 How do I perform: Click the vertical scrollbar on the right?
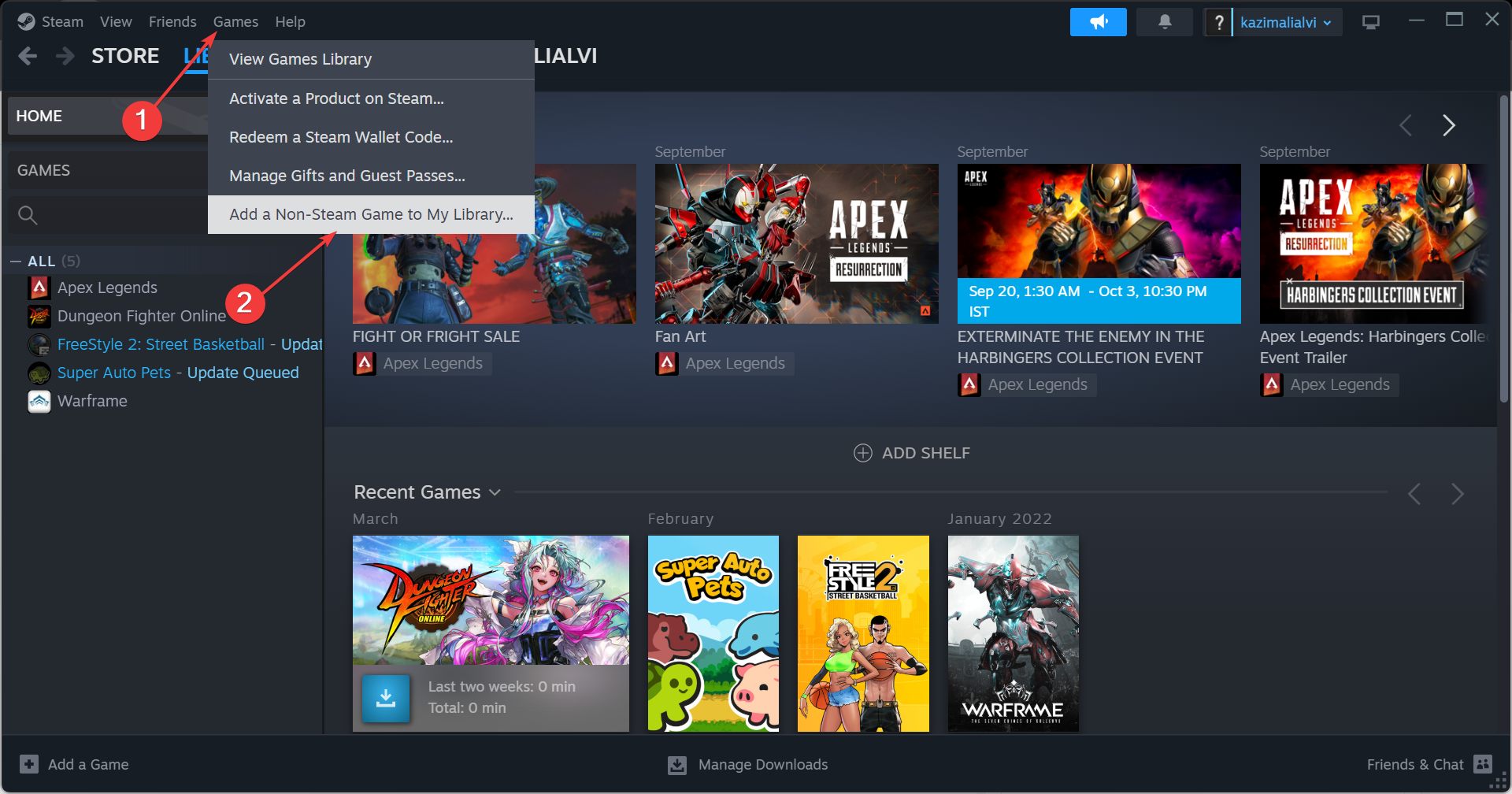(1503, 248)
